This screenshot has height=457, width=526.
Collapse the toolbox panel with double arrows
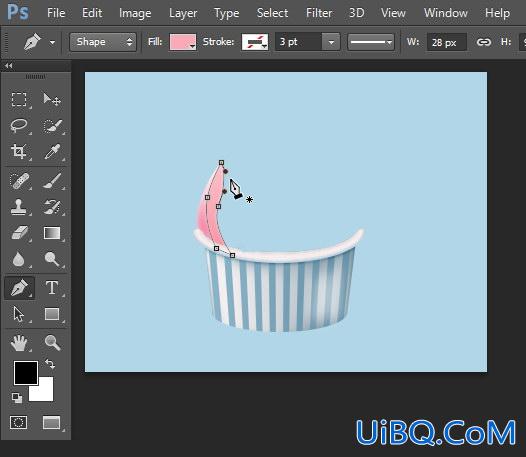pyautogui.click(x=9, y=66)
